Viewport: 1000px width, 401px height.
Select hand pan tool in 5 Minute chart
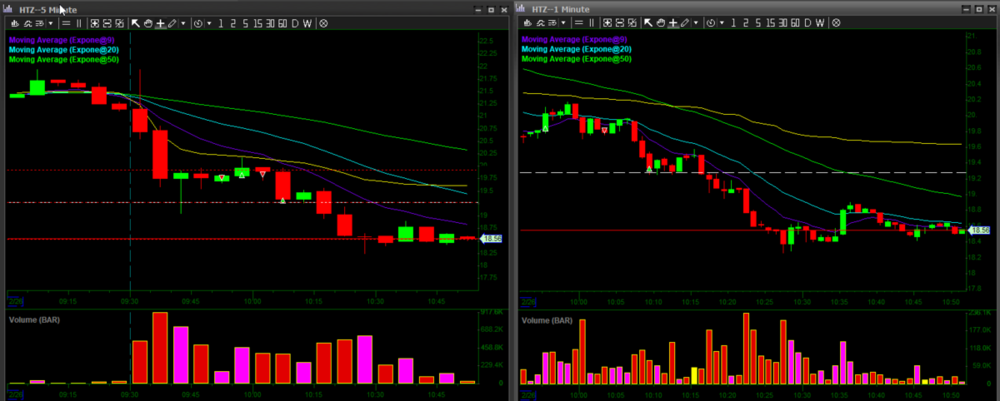(148, 22)
